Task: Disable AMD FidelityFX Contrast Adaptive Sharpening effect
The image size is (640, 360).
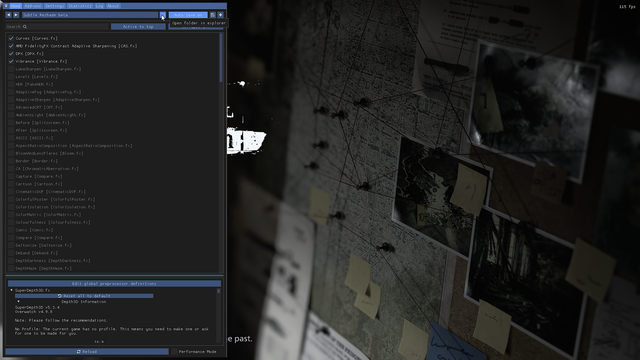Action: [11, 46]
